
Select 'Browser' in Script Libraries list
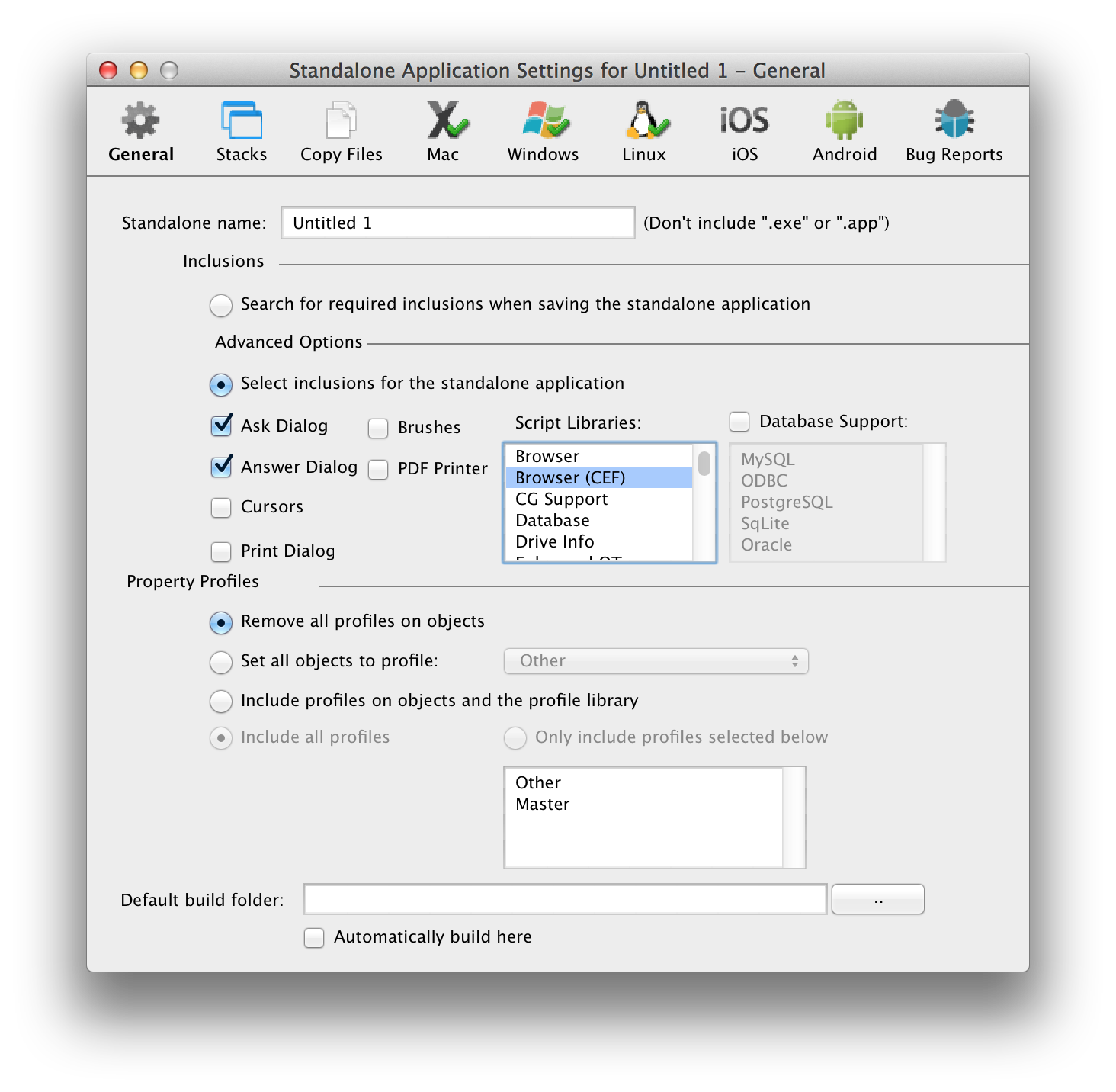(599, 456)
